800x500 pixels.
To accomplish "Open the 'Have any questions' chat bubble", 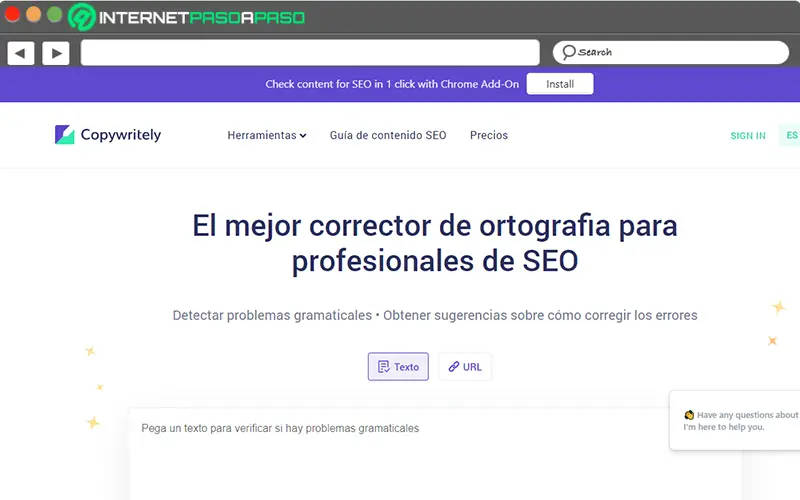I will [735, 420].
